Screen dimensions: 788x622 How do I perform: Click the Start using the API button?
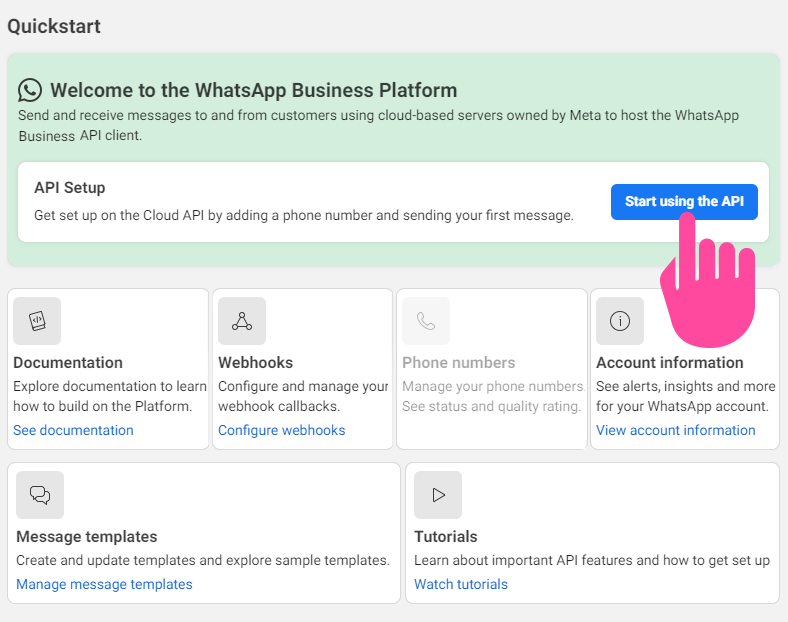pyautogui.click(x=684, y=201)
